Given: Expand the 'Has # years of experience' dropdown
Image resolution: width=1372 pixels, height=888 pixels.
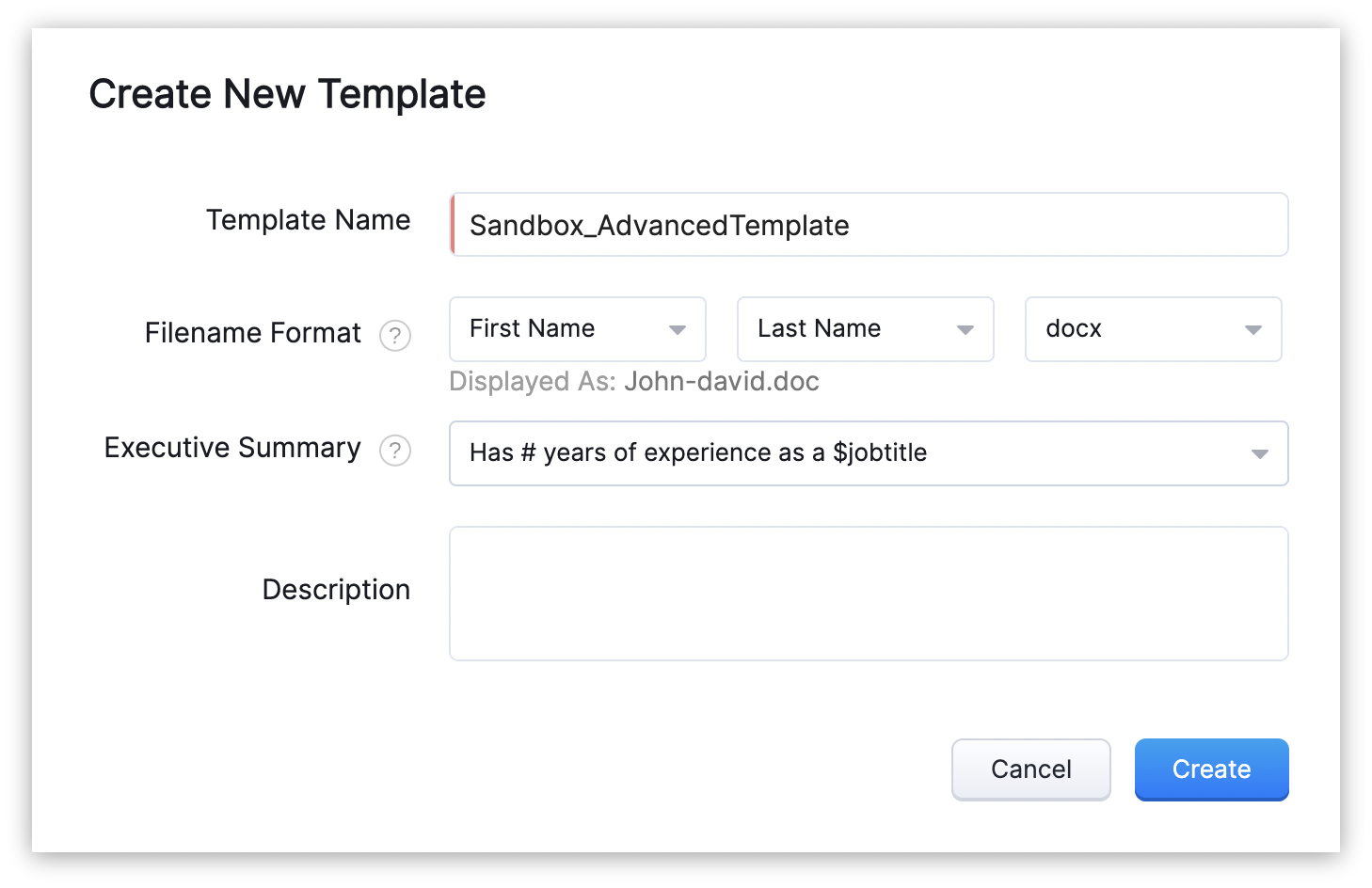Looking at the screenshot, I should click(869, 453).
